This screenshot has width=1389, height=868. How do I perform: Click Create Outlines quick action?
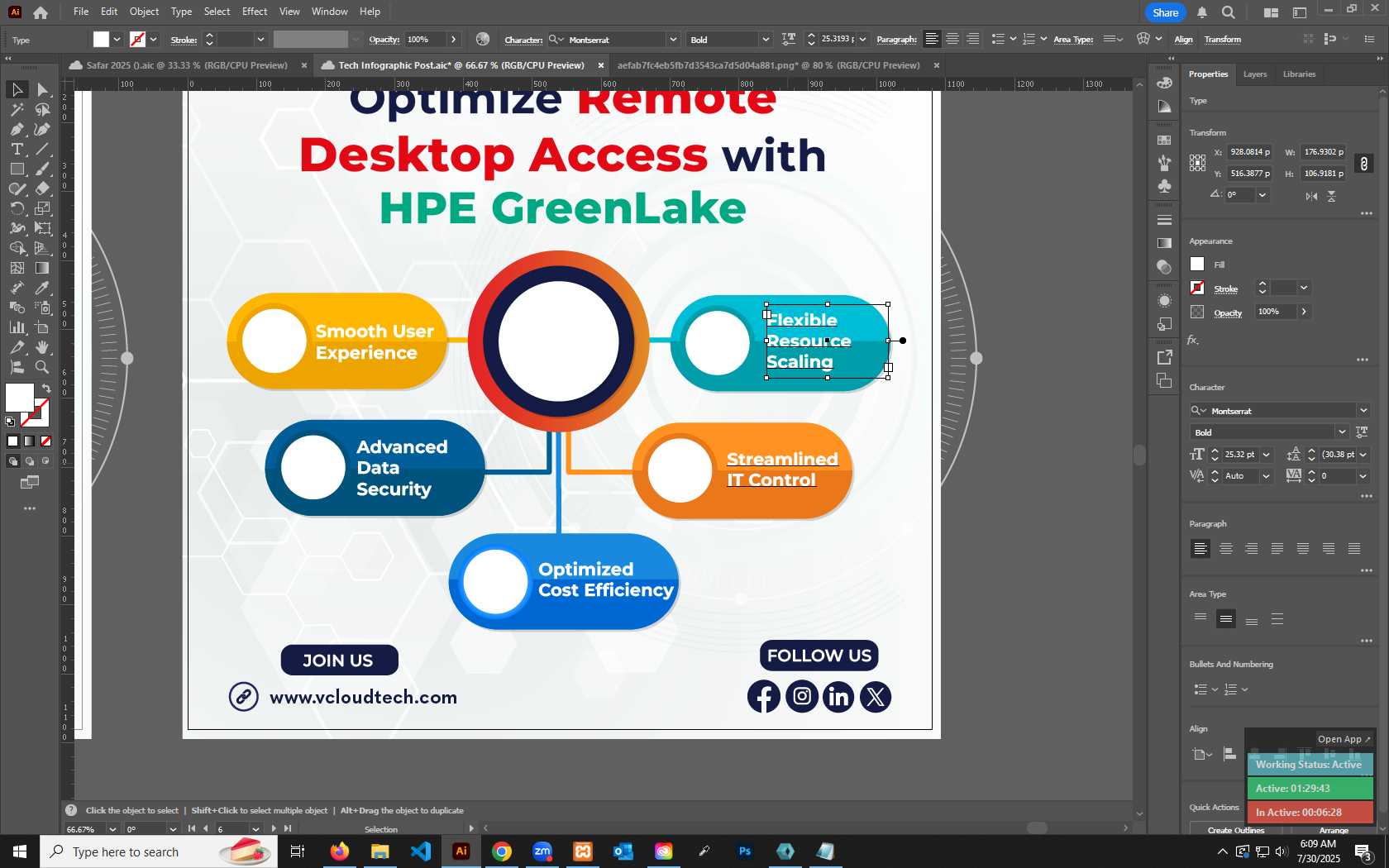coord(1235,830)
